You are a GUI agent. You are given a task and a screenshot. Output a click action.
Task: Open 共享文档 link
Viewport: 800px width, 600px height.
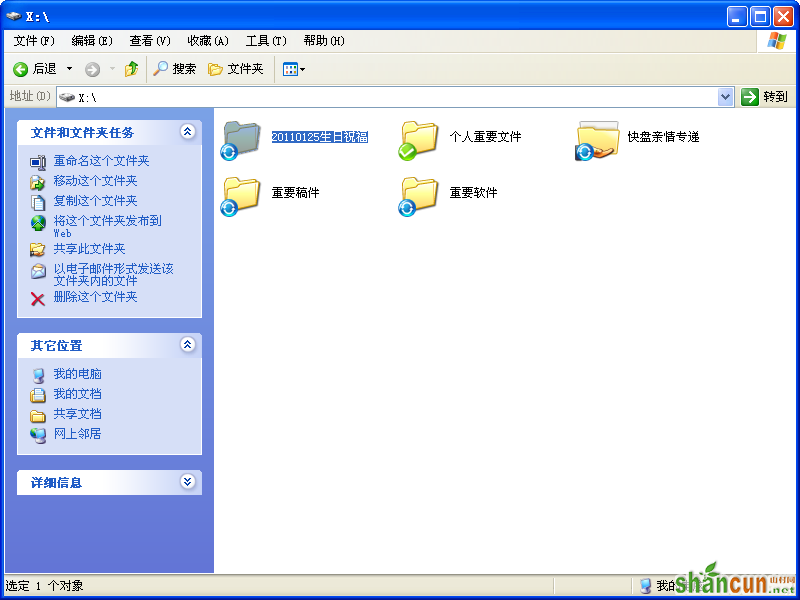click(x=77, y=413)
